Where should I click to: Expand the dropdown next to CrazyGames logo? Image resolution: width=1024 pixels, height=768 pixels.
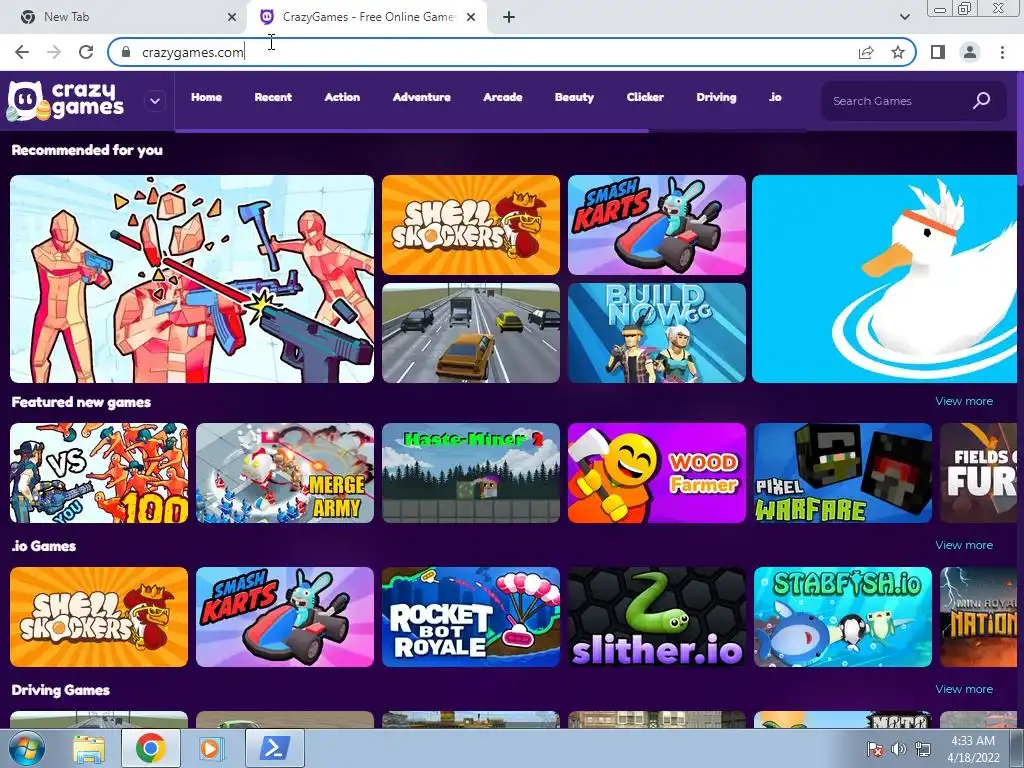click(155, 101)
